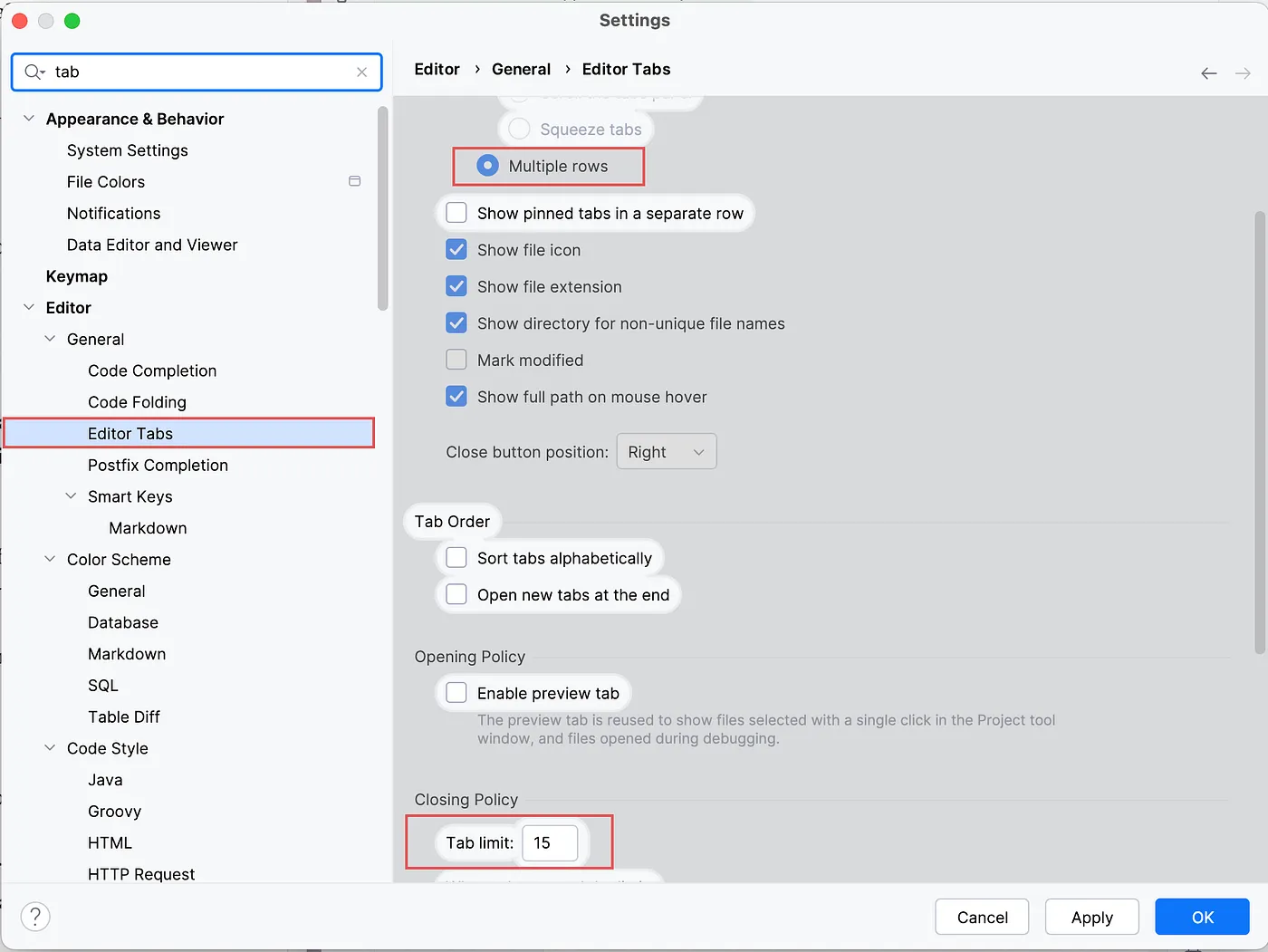Select Postfix Completion in the sidebar
The image size is (1268, 952).
coord(158,465)
